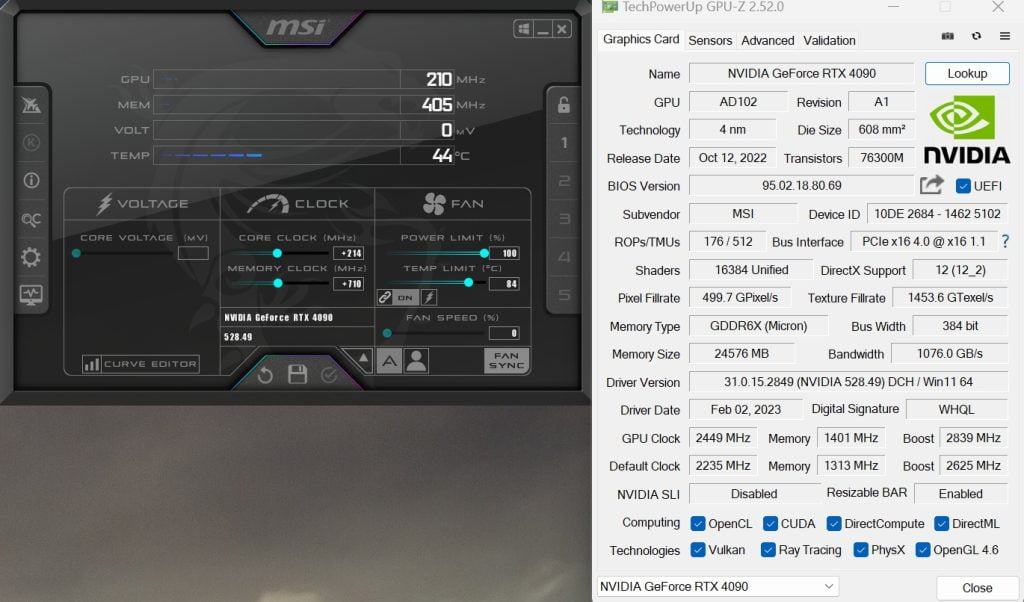Toggle the power and temp limit link icon
The image size is (1024, 602).
[385, 298]
